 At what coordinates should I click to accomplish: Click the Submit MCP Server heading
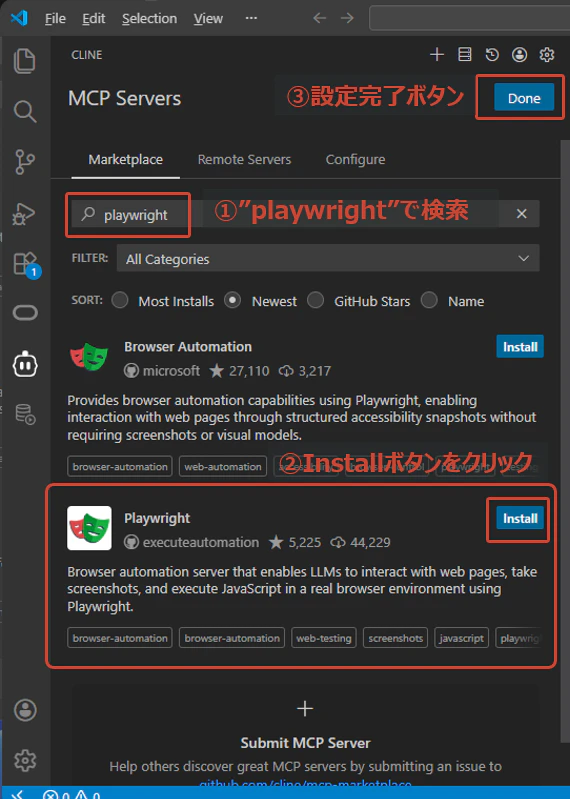click(x=305, y=743)
